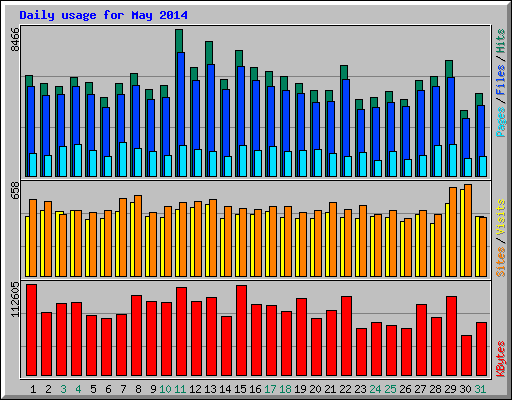Select the orange sites bar for day 21
512x400 pixels.
pyautogui.click(x=333, y=239)
